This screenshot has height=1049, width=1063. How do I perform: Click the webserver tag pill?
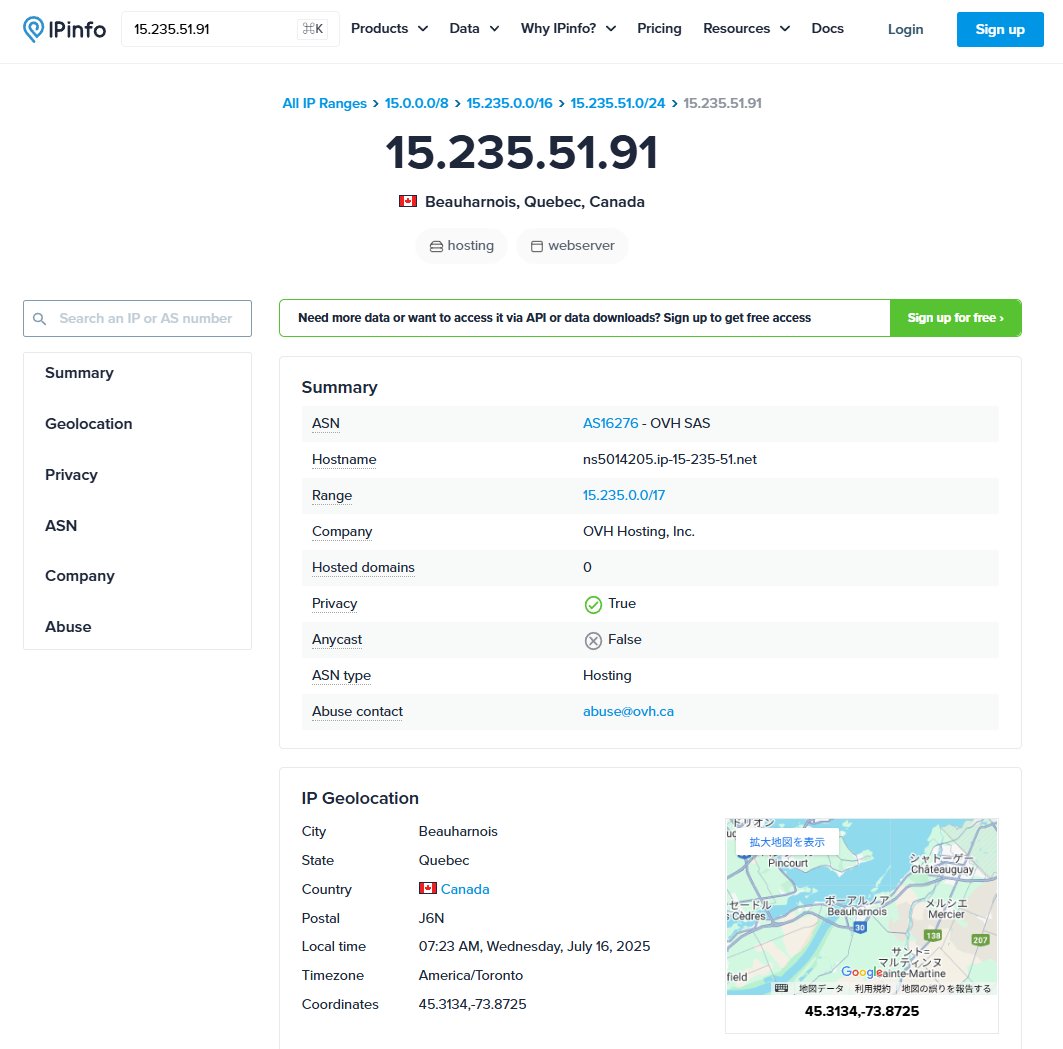[572, 245]
